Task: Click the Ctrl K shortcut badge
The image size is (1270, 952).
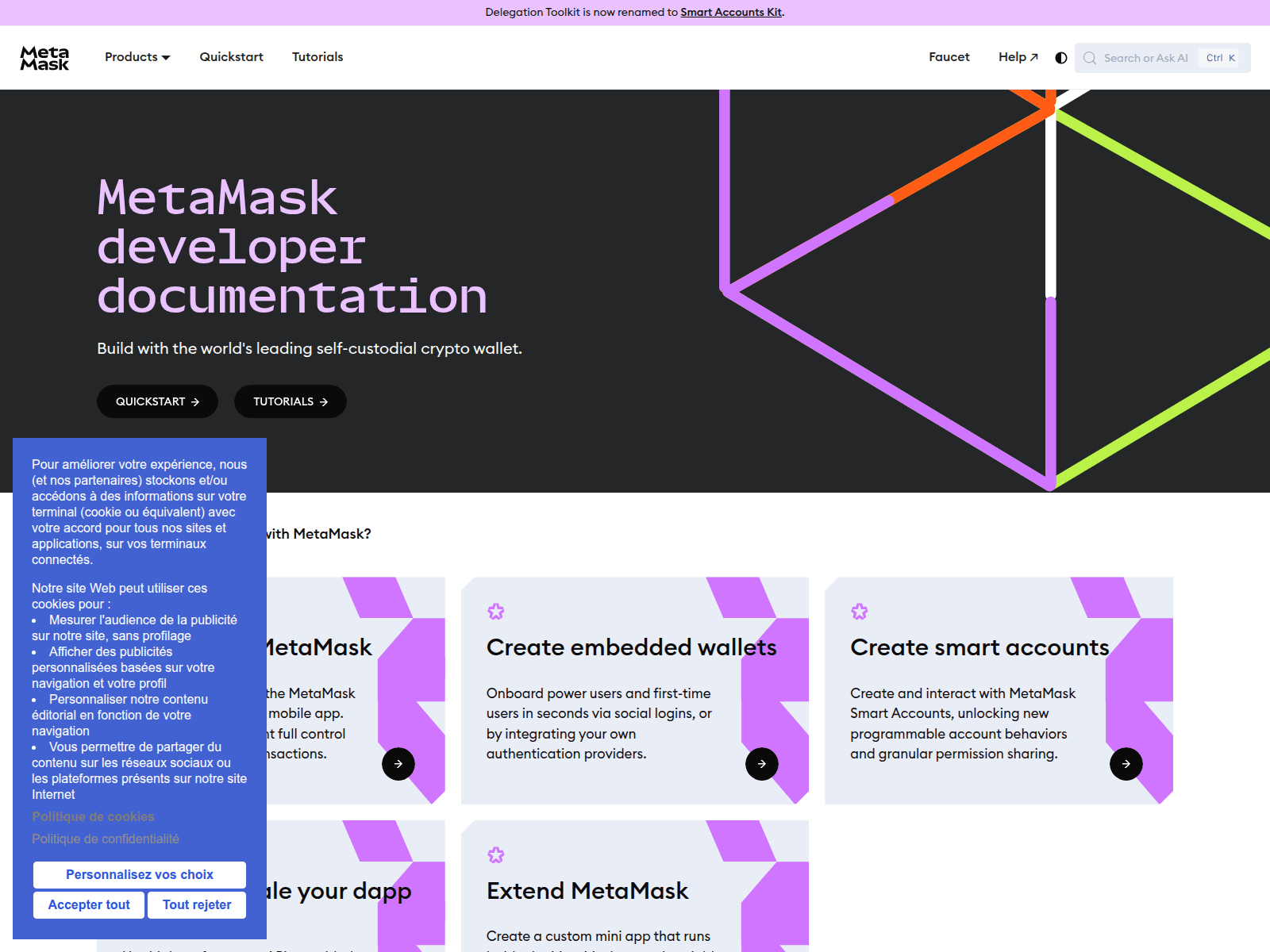Action: pos(1221,58)
